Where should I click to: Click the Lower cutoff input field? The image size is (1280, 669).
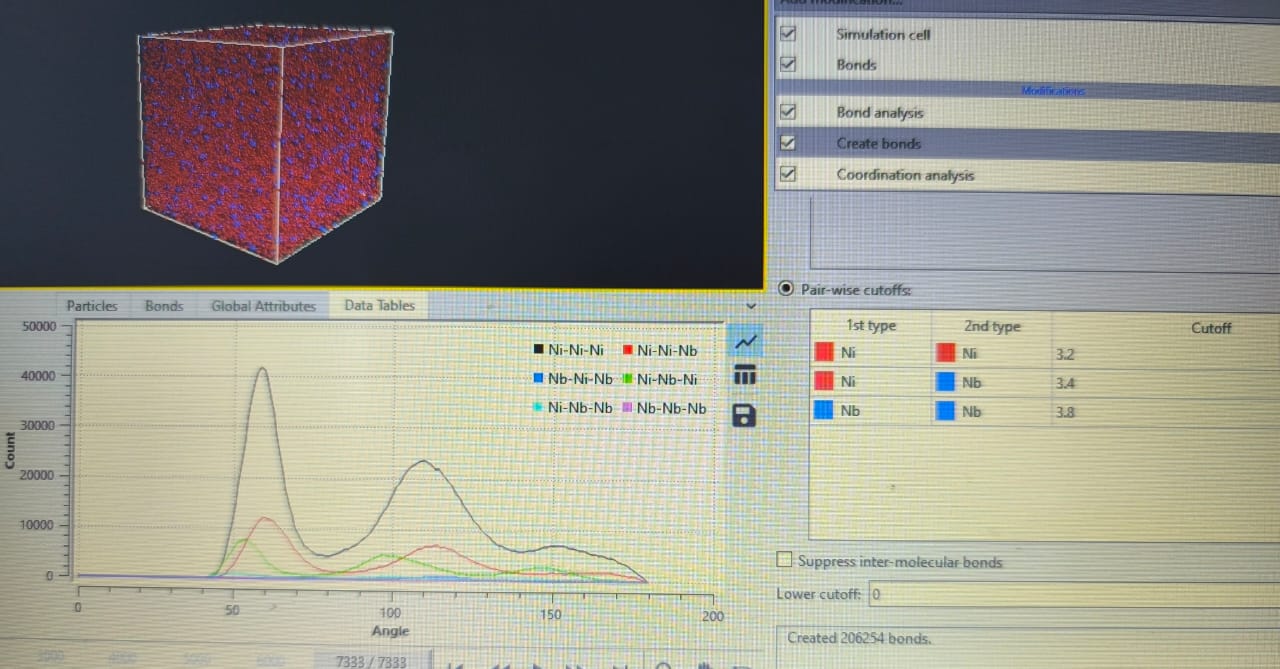pos(1070,594)
